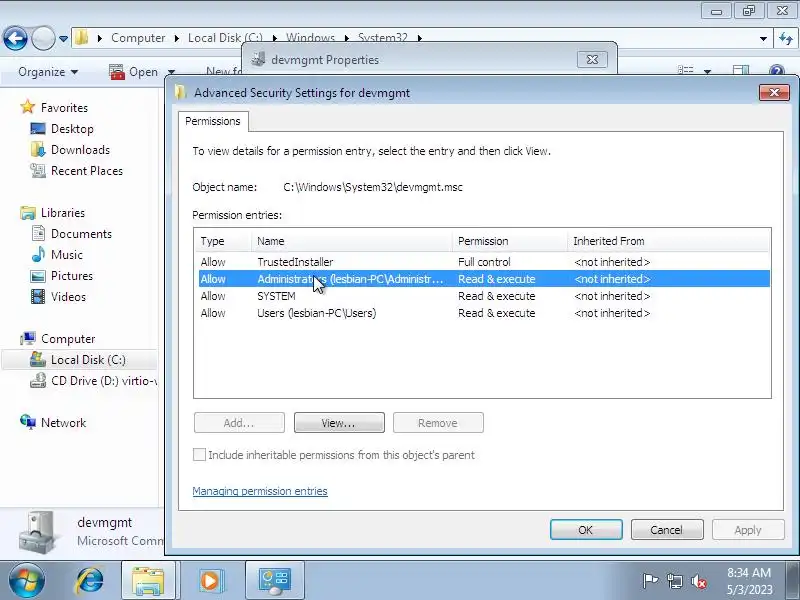The image size is (800, 600).
Task: Select the TrustedInstaller permission entry
Action: (484, 262)
